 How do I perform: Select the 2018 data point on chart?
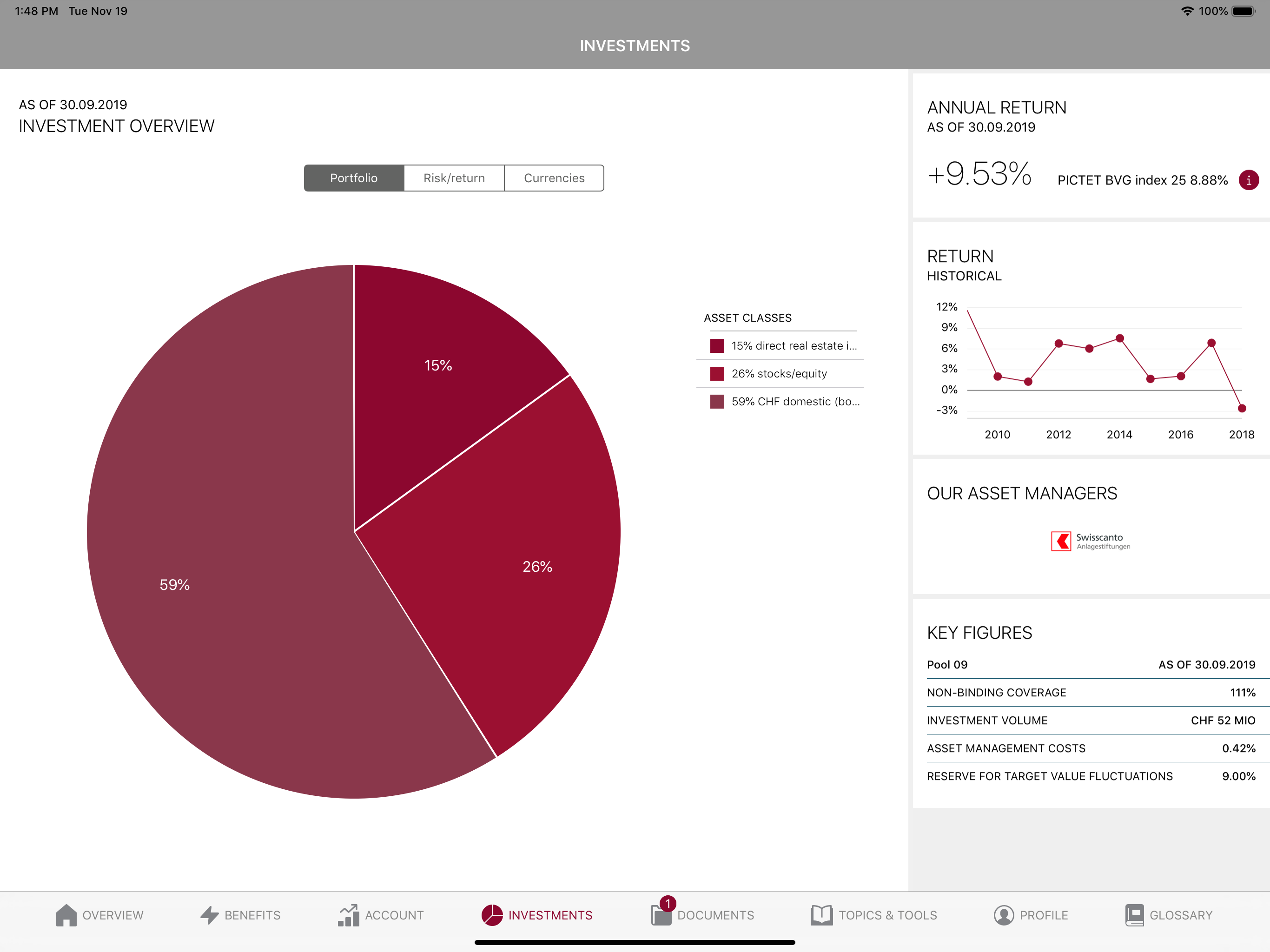pos(1242,408)
